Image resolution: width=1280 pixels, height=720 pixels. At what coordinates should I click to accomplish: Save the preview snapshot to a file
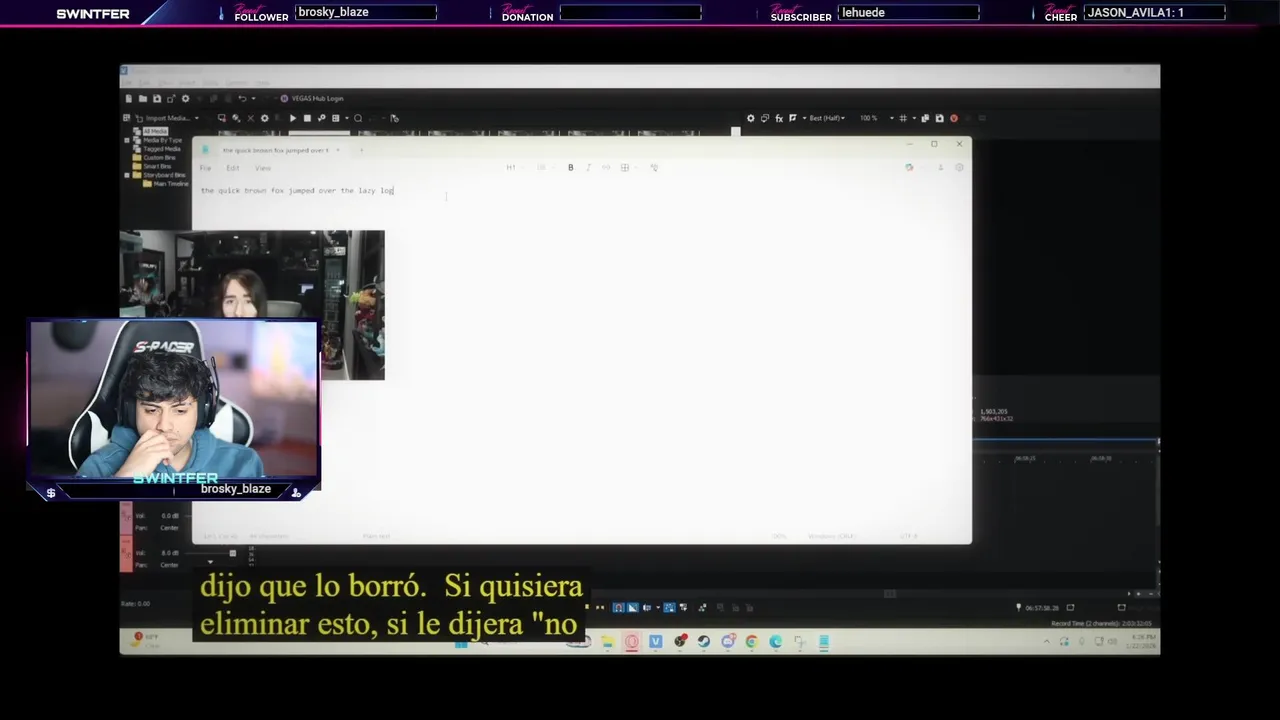tap(939, 118)
